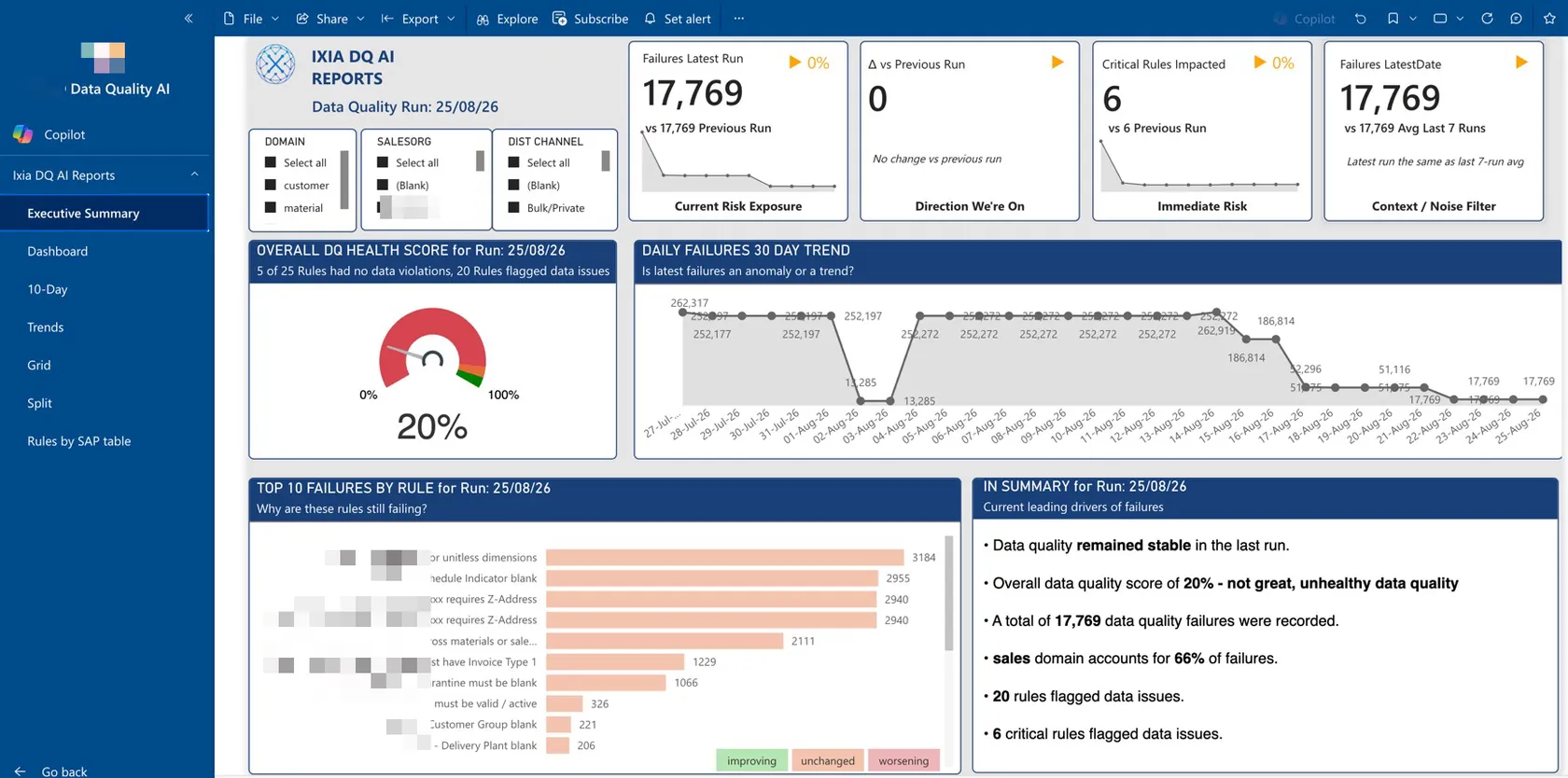Click the Top 10 Failures chart scrollbar
This screenshot has width=1568, height=778.
tap(949, 593)
